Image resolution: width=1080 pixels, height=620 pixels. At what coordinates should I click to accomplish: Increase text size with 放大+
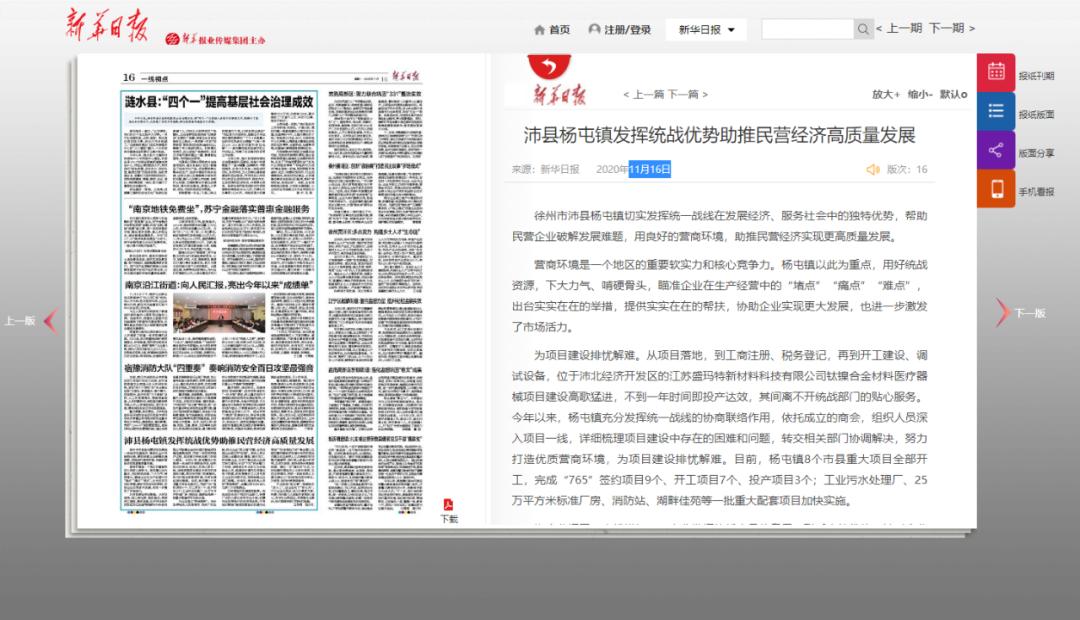click(x=885, y=94)
